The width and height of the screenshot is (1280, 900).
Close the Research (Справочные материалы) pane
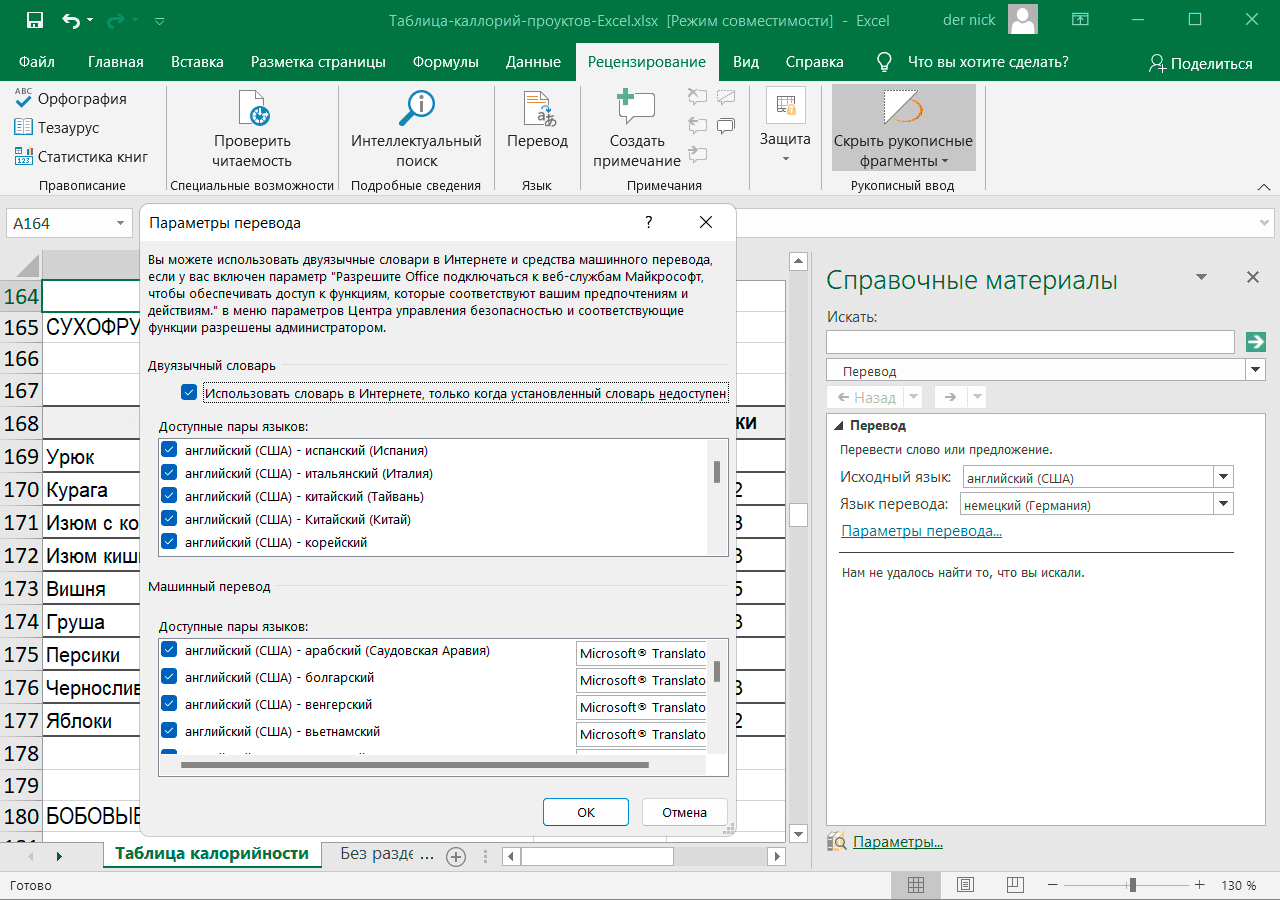coord(1252,278)
